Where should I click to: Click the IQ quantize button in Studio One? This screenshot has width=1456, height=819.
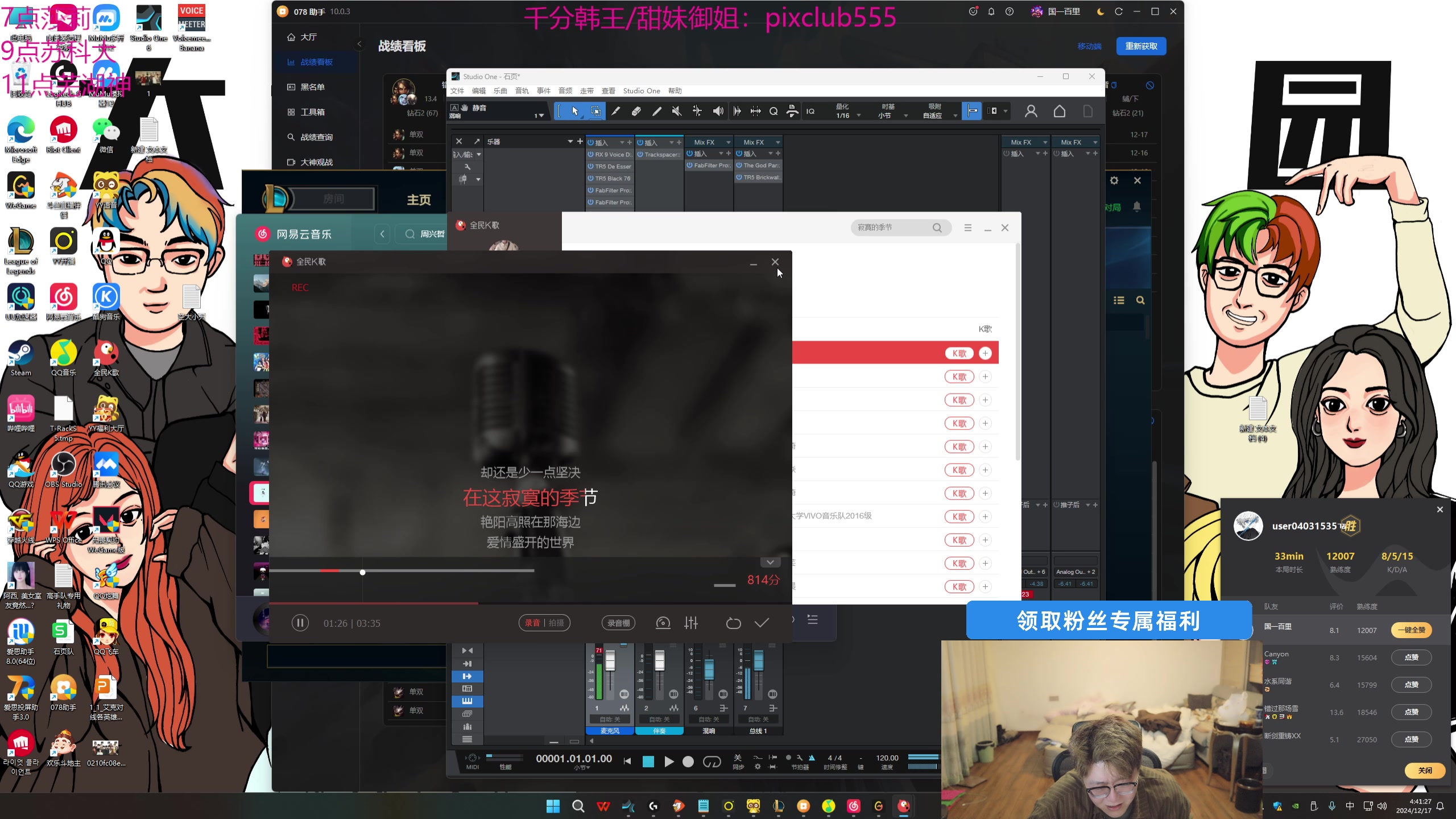click(810, 111)
